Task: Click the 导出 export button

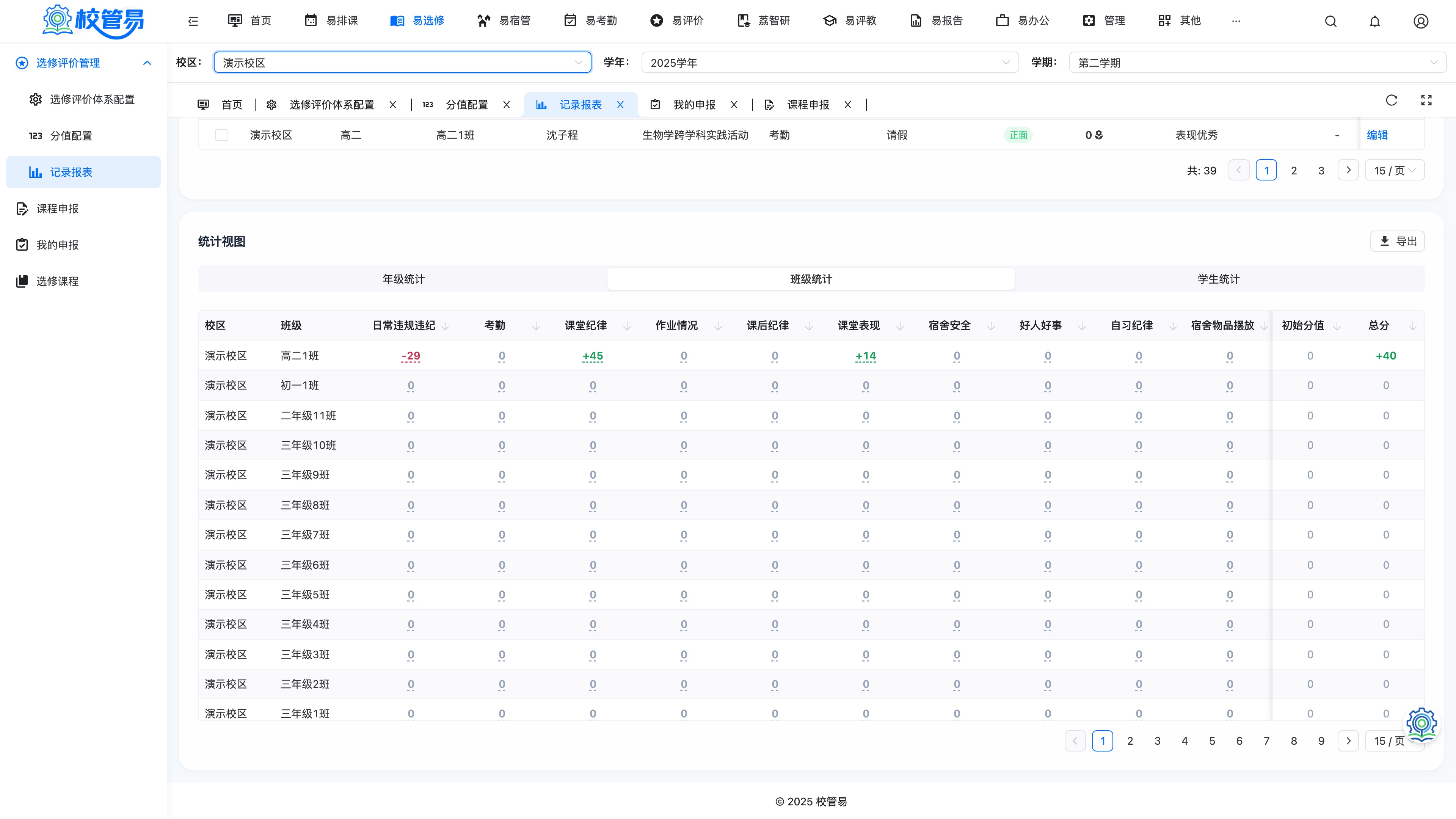Action: (x=1397, y=242)
